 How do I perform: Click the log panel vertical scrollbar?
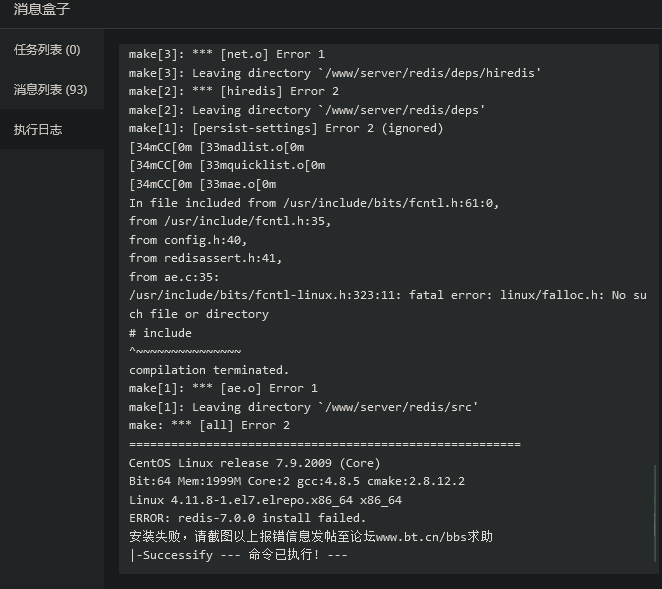point(655,513)
